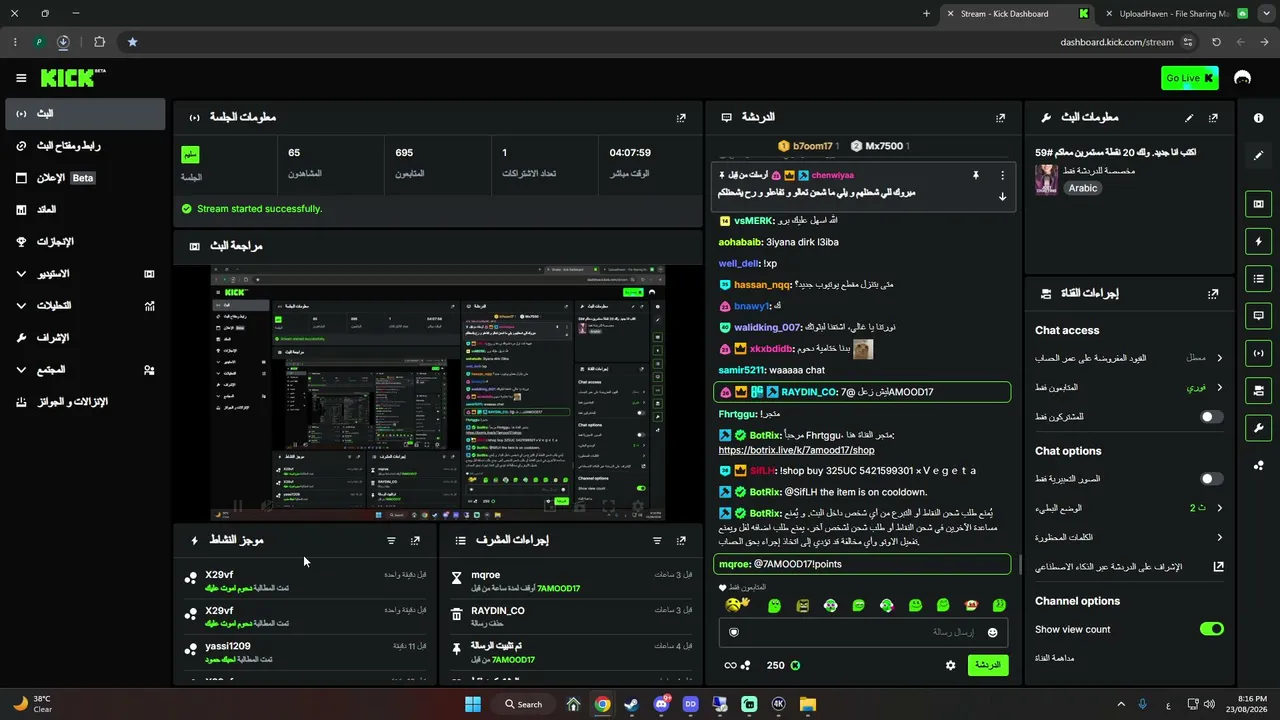Open Advertising Beta (الإعلان) in sidebar

(85, 178)
